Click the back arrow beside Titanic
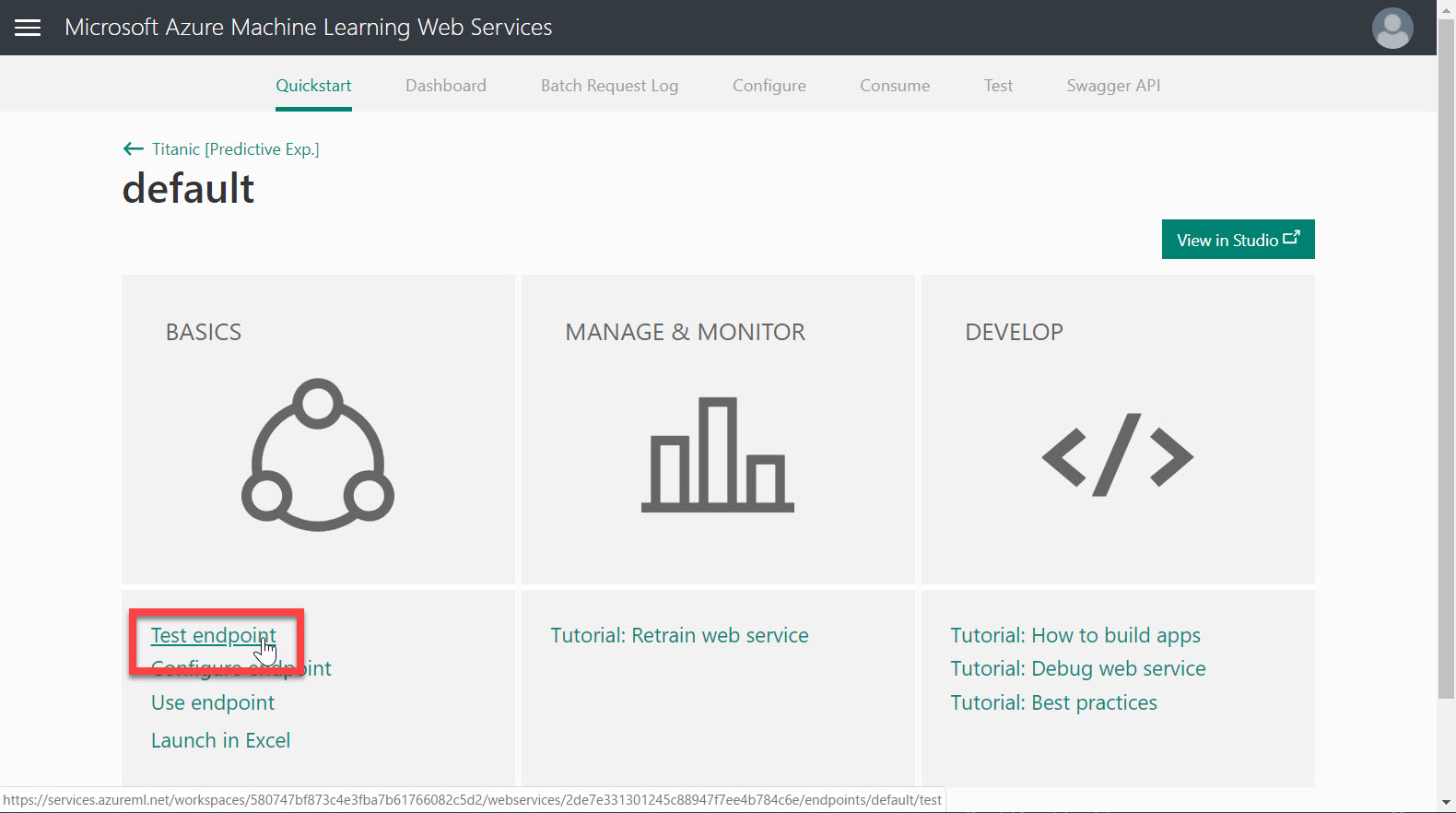The height and width of the screenshot is (813, 1456). click(134, 148)
